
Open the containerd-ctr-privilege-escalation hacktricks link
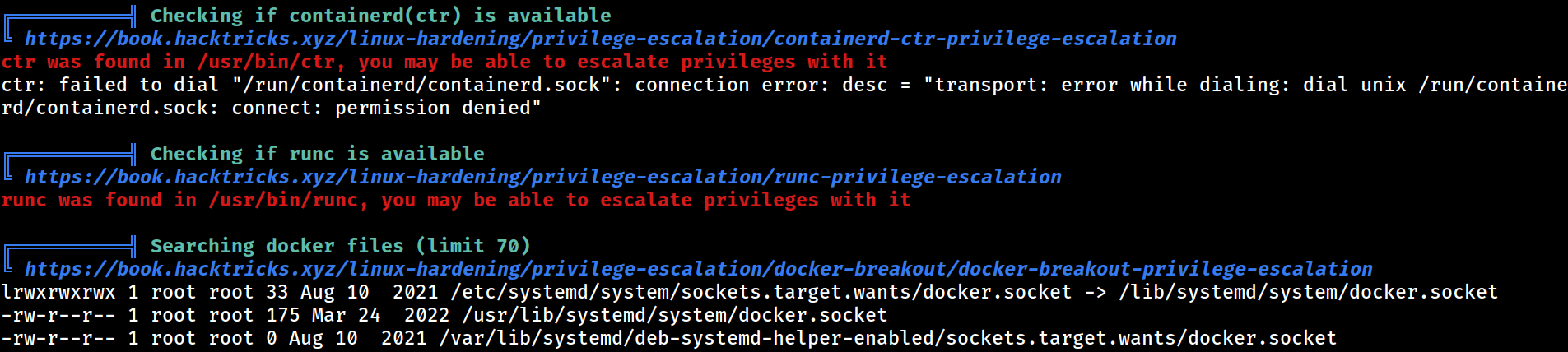click(601, 39)
